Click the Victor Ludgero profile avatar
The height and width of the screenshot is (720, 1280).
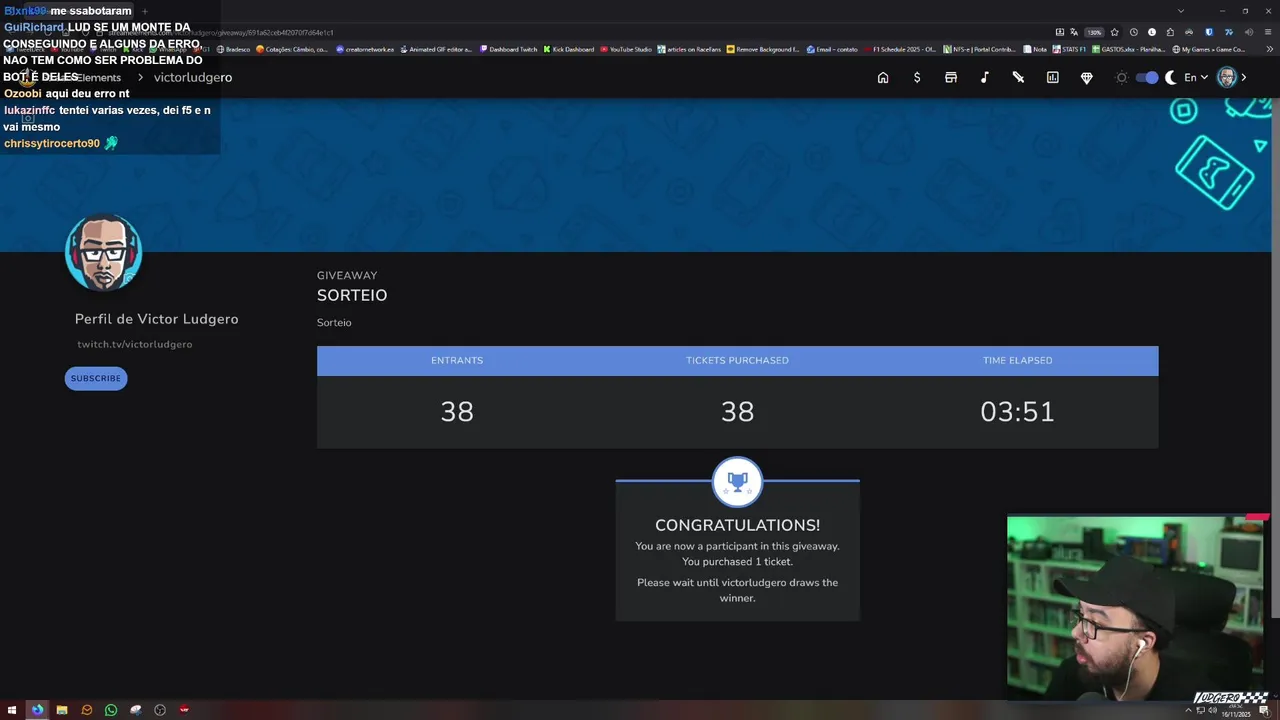[x=103, y=252]
